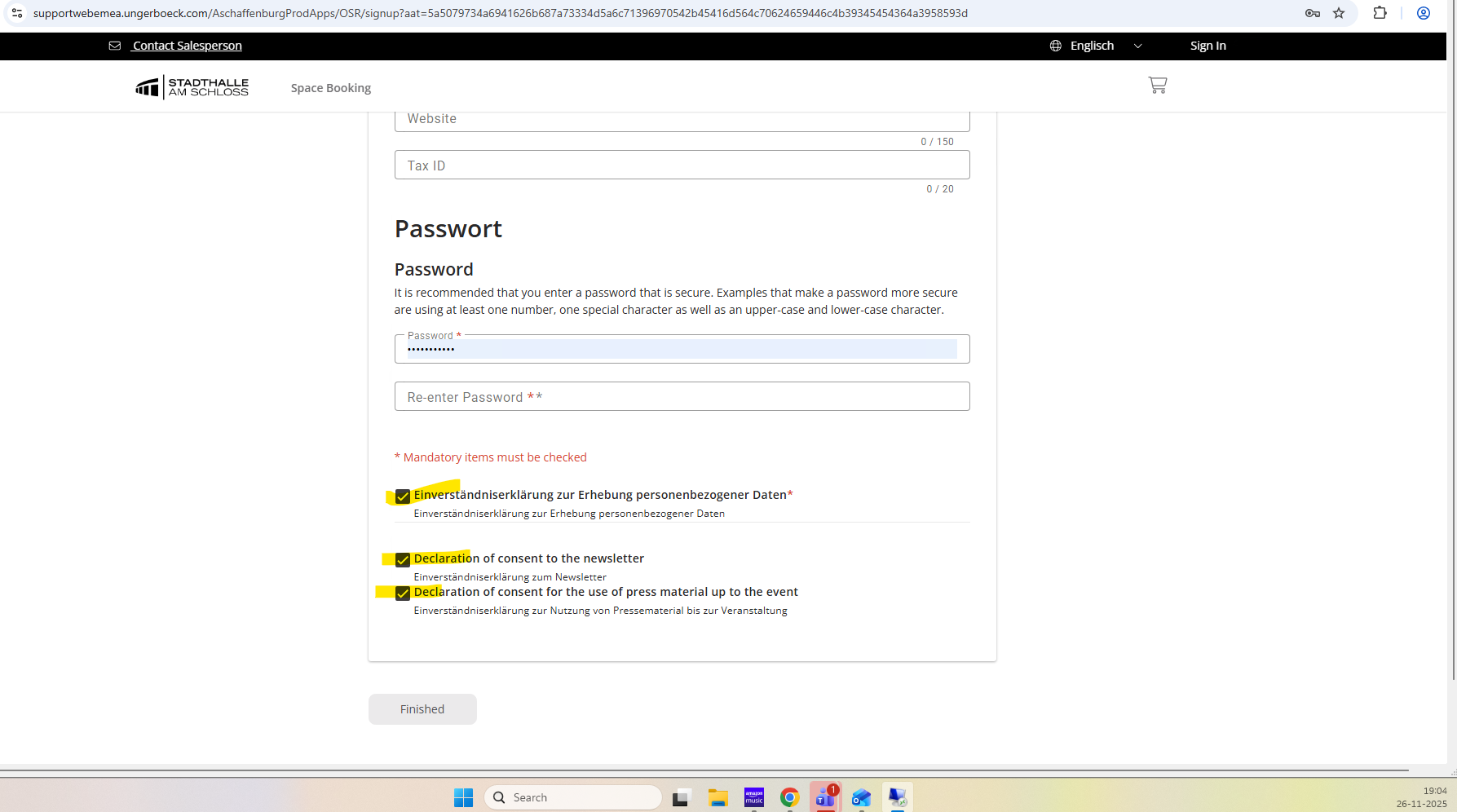Focus the Tax ID input field
The width and height of the screenshot is (1457, 812).
point(682,165)
